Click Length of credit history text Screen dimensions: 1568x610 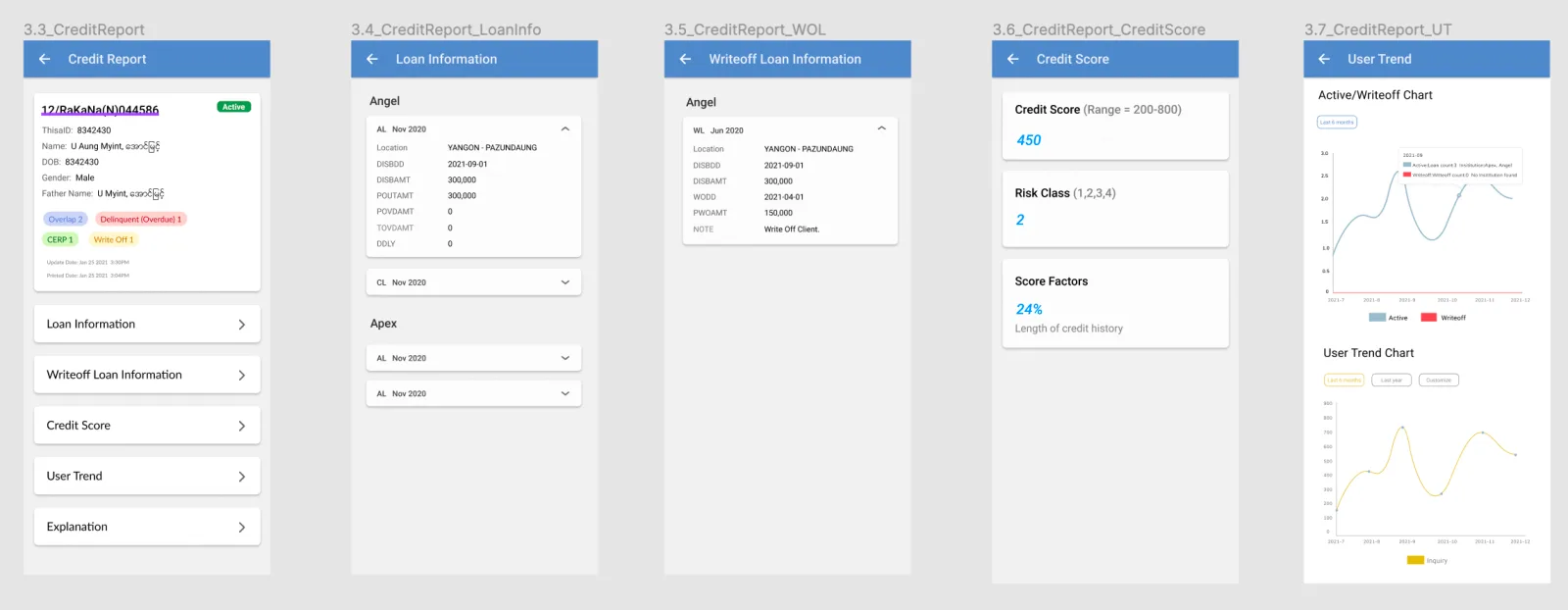click(1069, 329)
